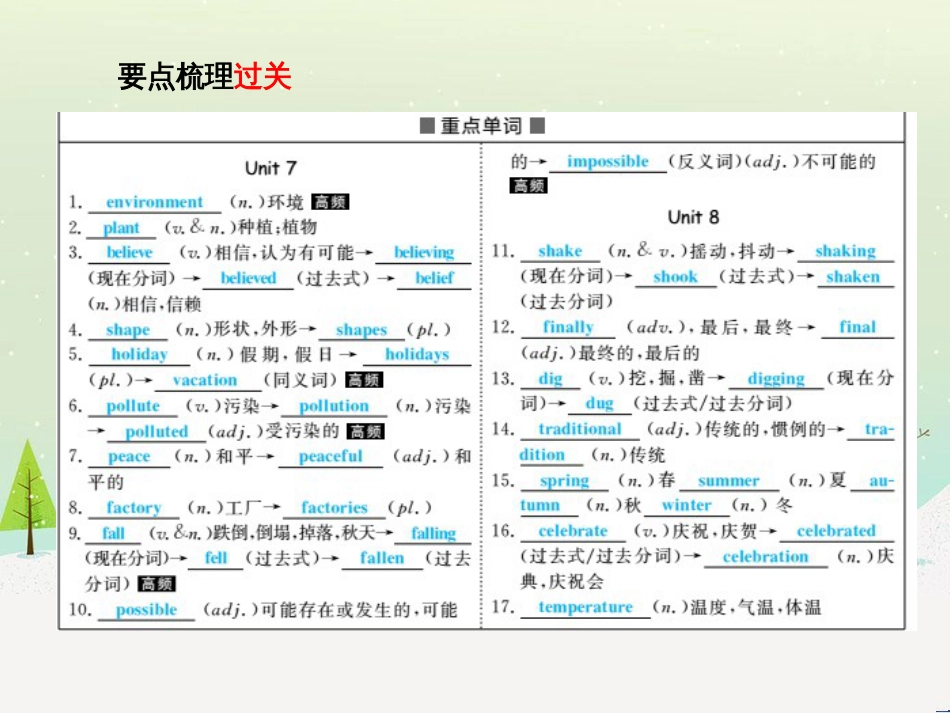
Task: Click the word environment
Action: [x=154, y=202]
